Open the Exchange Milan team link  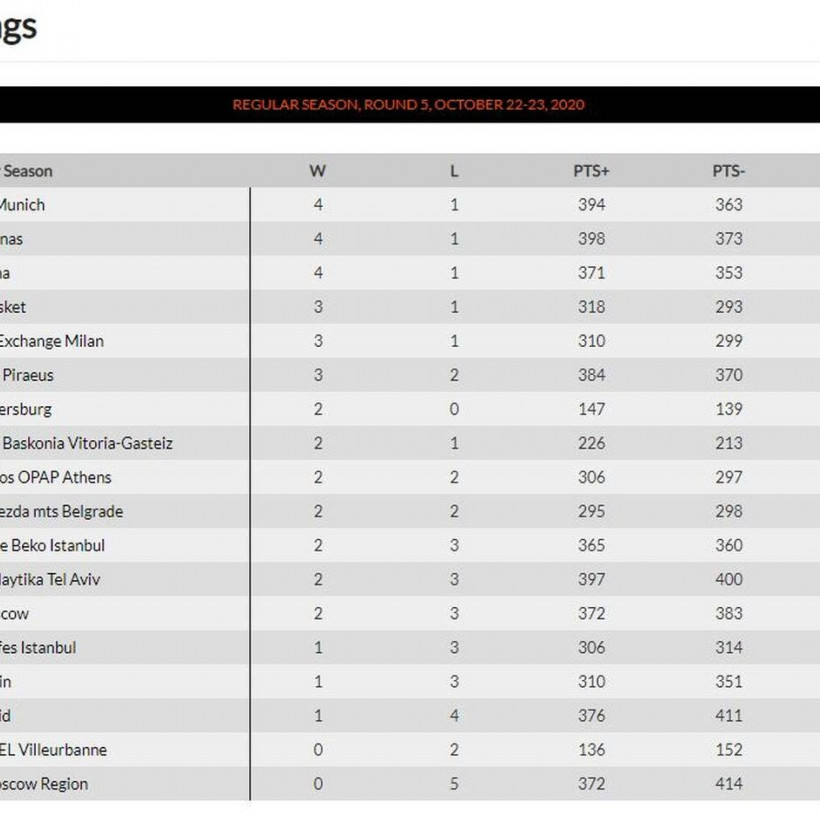[x=50, y=341]
